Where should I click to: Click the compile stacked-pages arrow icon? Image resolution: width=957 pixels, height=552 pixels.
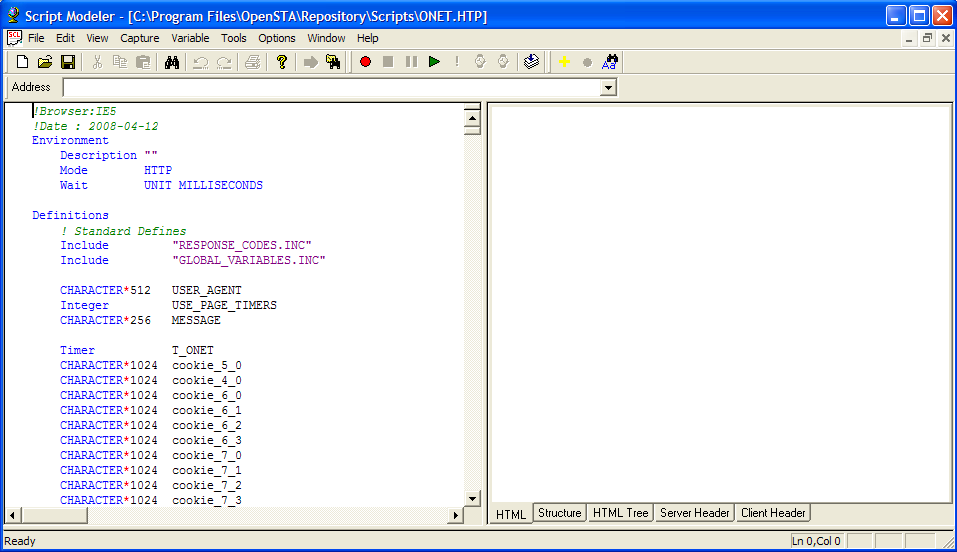[x=532, y=62]
